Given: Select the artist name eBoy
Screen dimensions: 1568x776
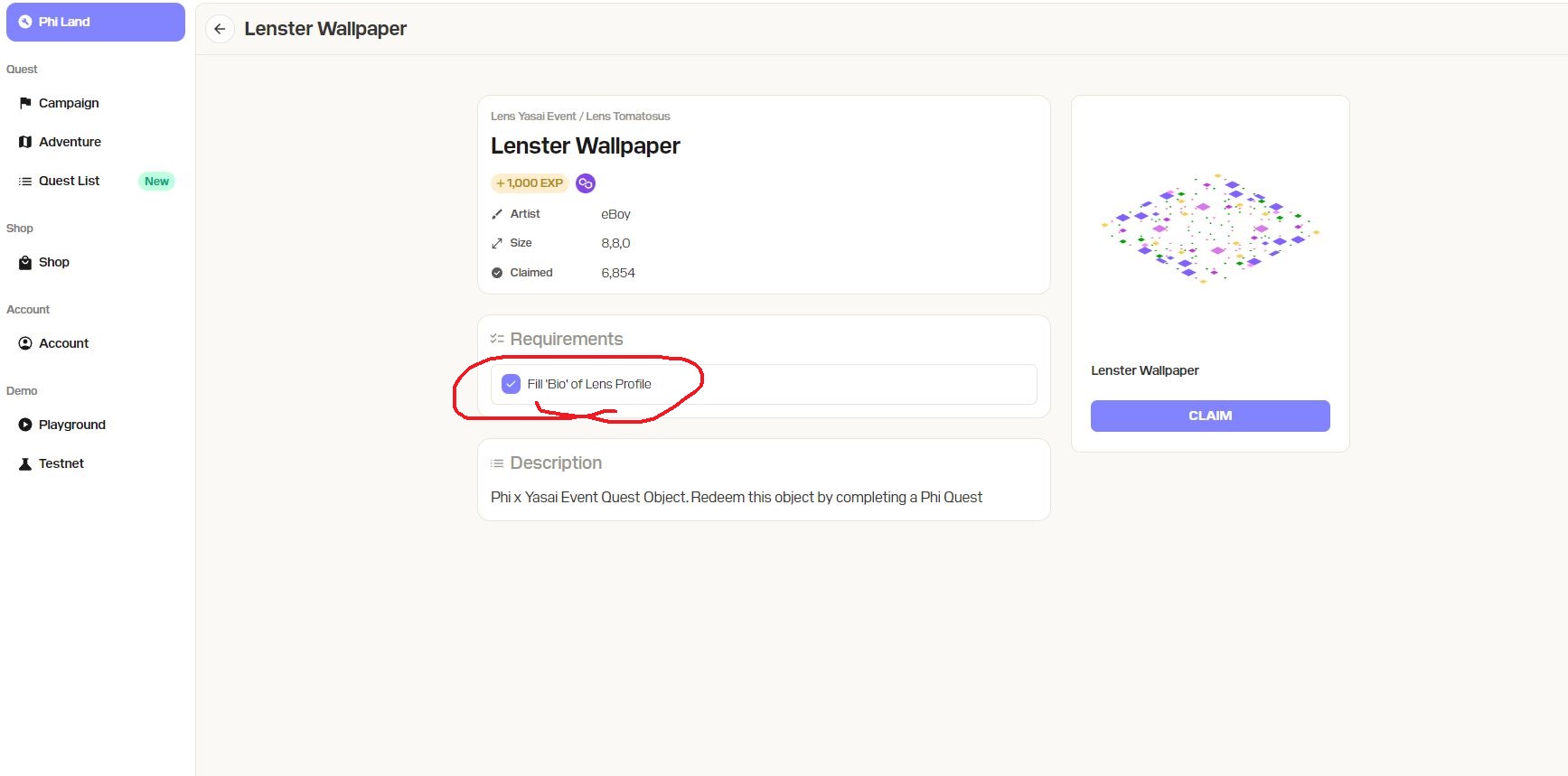Looking at the screenshot, I should coord(615,214).
